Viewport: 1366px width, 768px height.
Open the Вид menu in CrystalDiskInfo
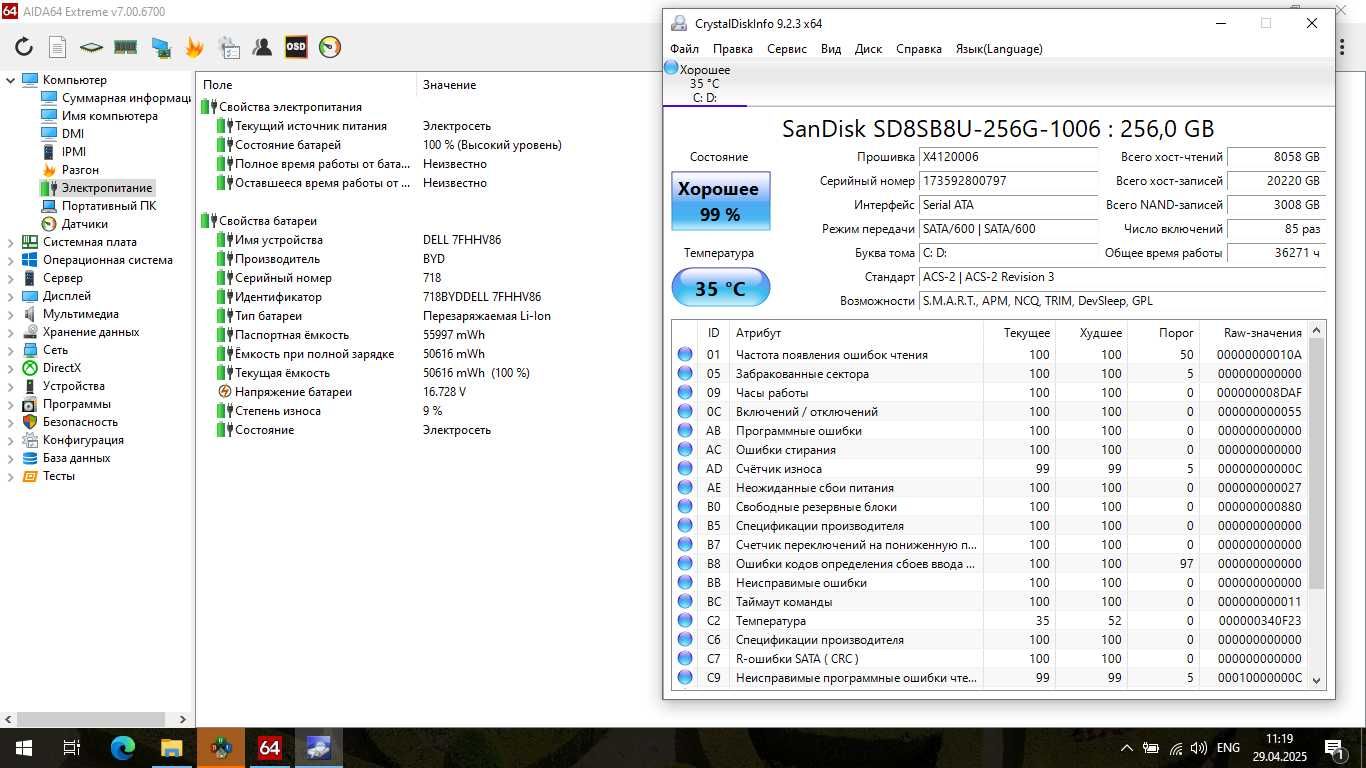[x=831, y=49]
